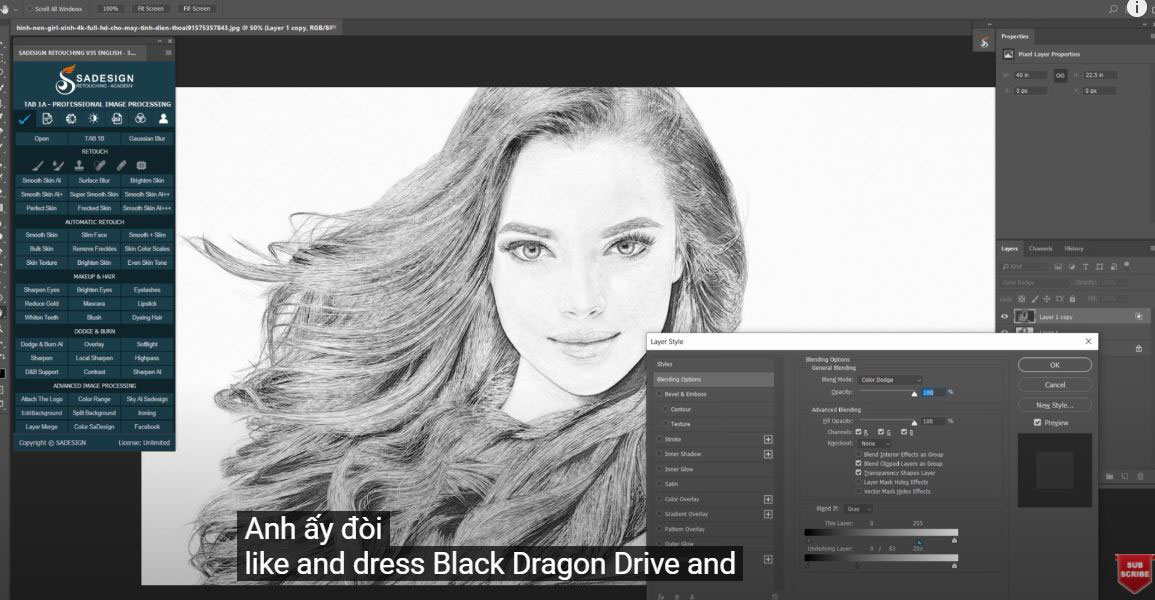The height and width of the screenshot is (600, 1155).
Task: Uncheck Blend Clipped Layers as Group
Action: [x=858, y=464]
